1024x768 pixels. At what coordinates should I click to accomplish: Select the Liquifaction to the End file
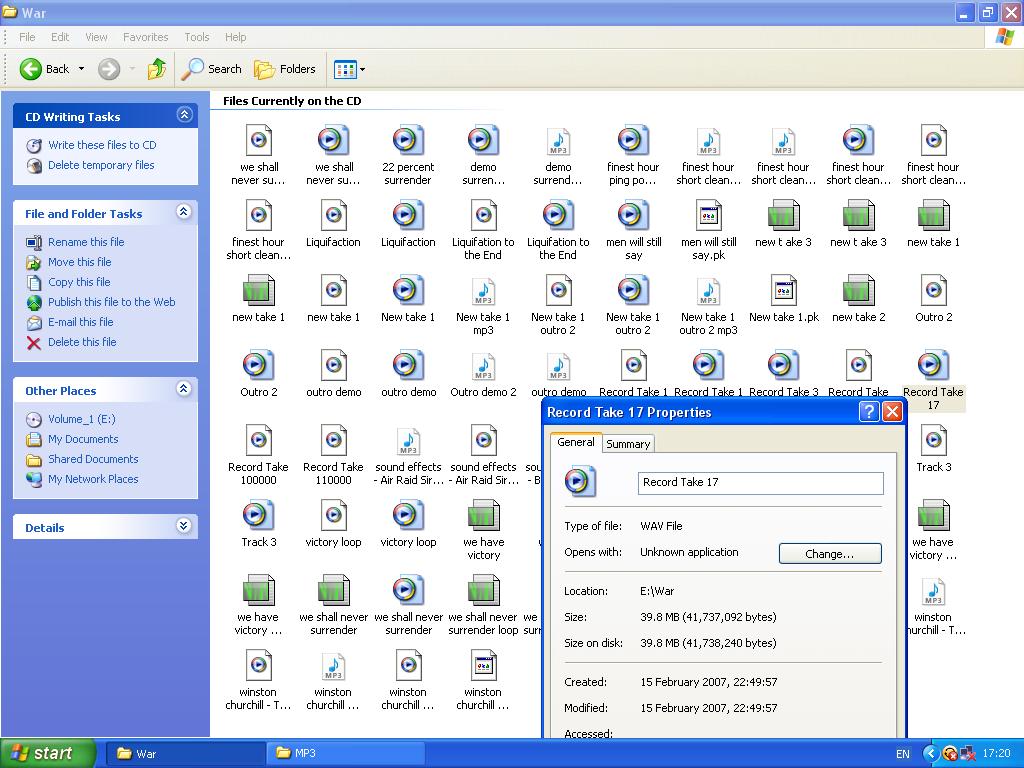click(x=483, y=217)
